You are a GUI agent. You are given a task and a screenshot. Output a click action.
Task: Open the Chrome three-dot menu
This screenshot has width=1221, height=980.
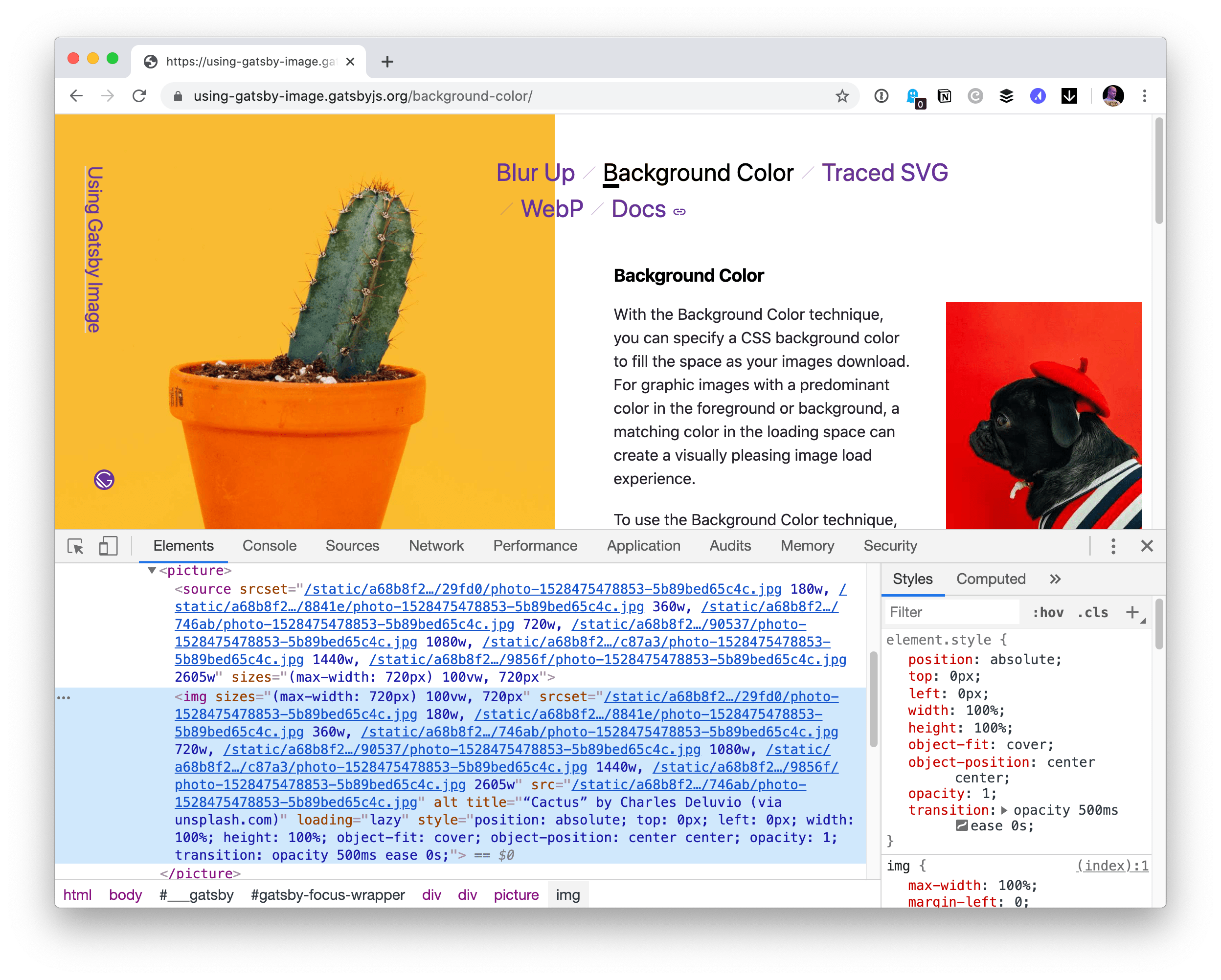click(1144, 96)
